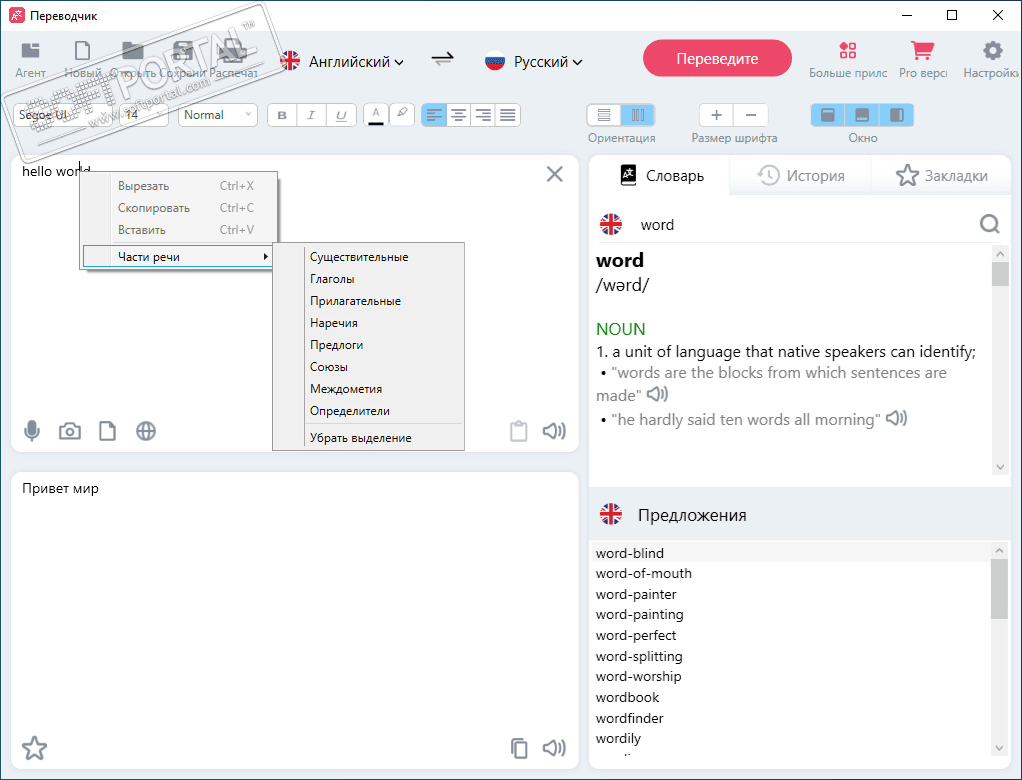The height and width of the screenshot is (780, 1022).
Task: Translate from camera image icon
Action: [70, 431]
